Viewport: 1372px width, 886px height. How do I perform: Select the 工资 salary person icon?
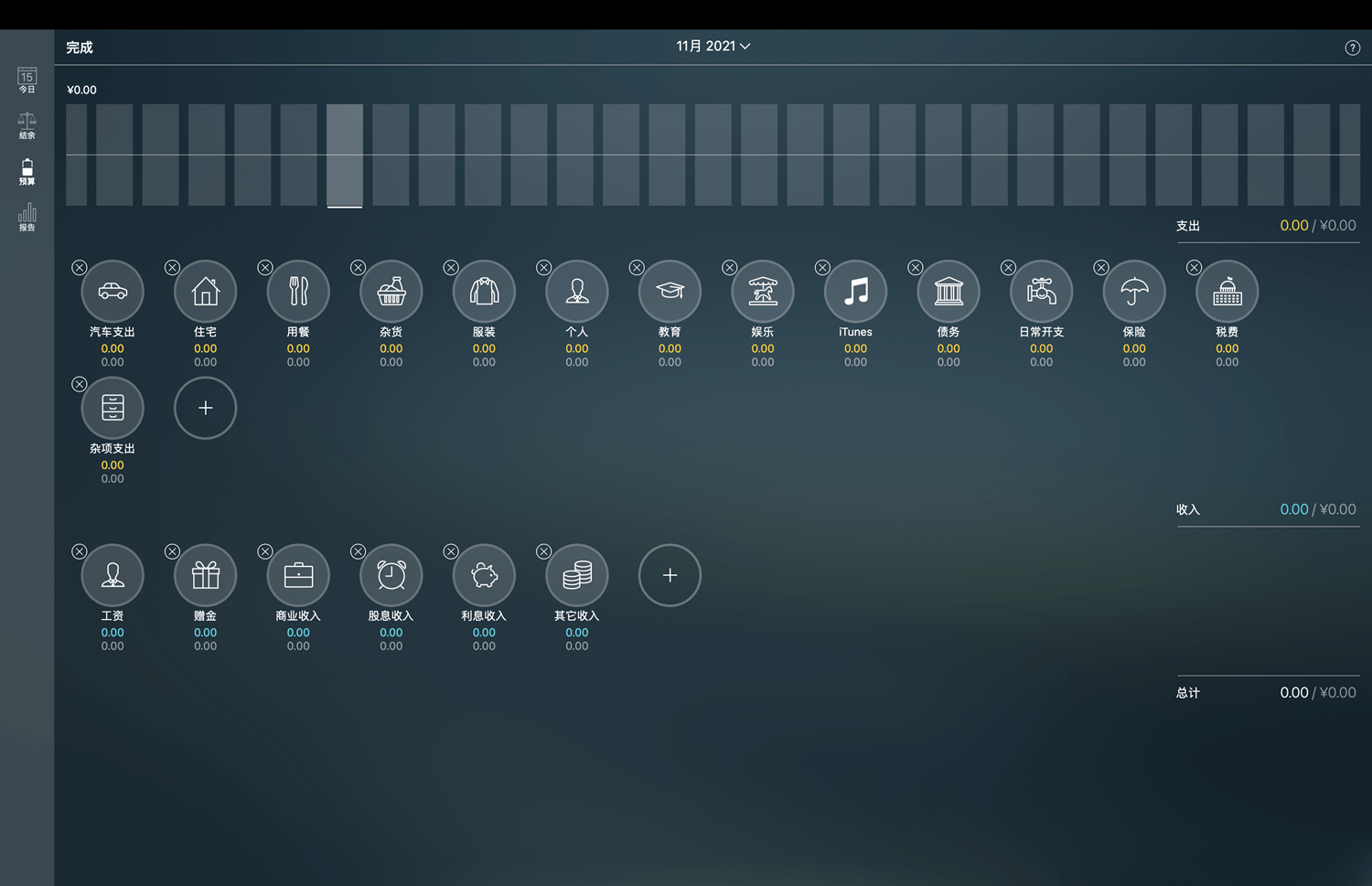(x=113, y=575)
